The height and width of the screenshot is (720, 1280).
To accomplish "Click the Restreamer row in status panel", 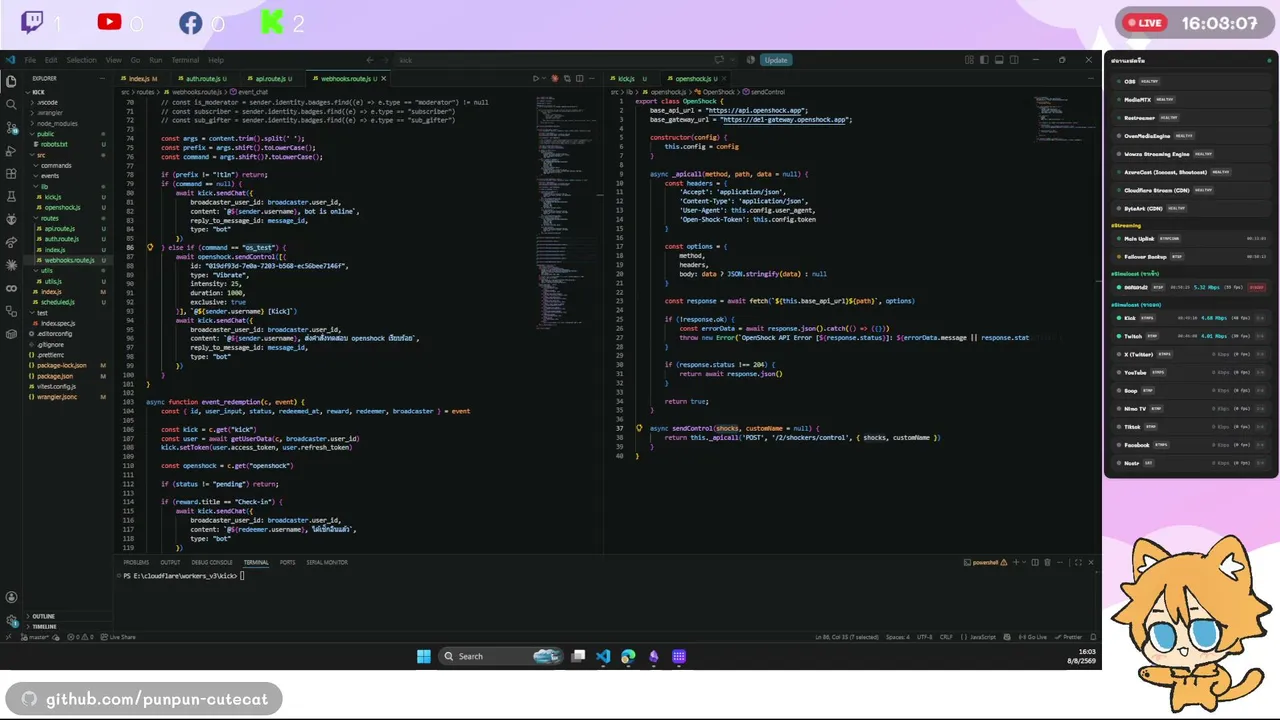I will [1190, 118].
